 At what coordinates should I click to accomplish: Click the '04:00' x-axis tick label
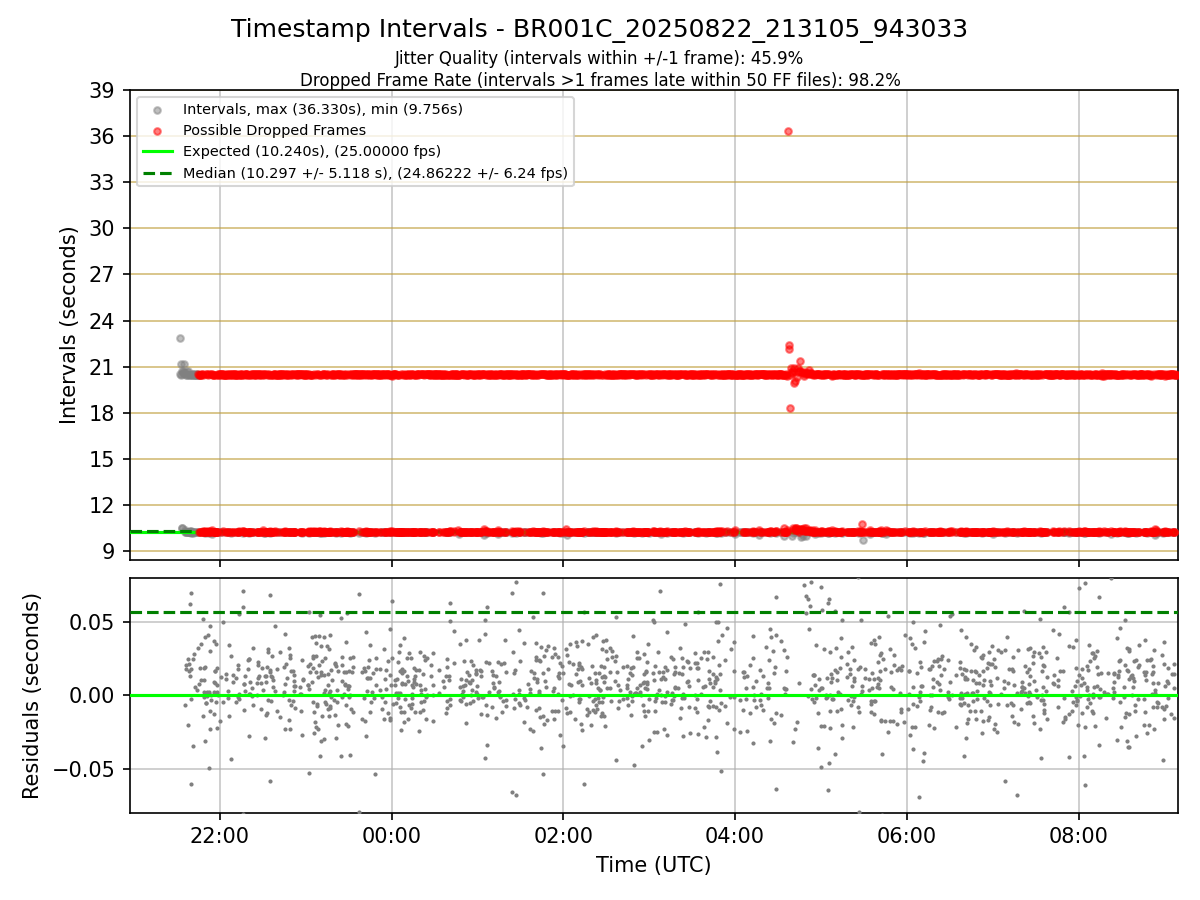pos(735,835)
